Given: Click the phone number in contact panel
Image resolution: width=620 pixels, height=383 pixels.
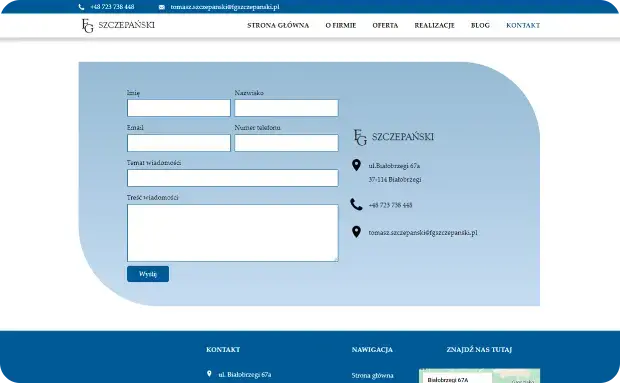Looking at the screenshot, I should tap(390, 205).
